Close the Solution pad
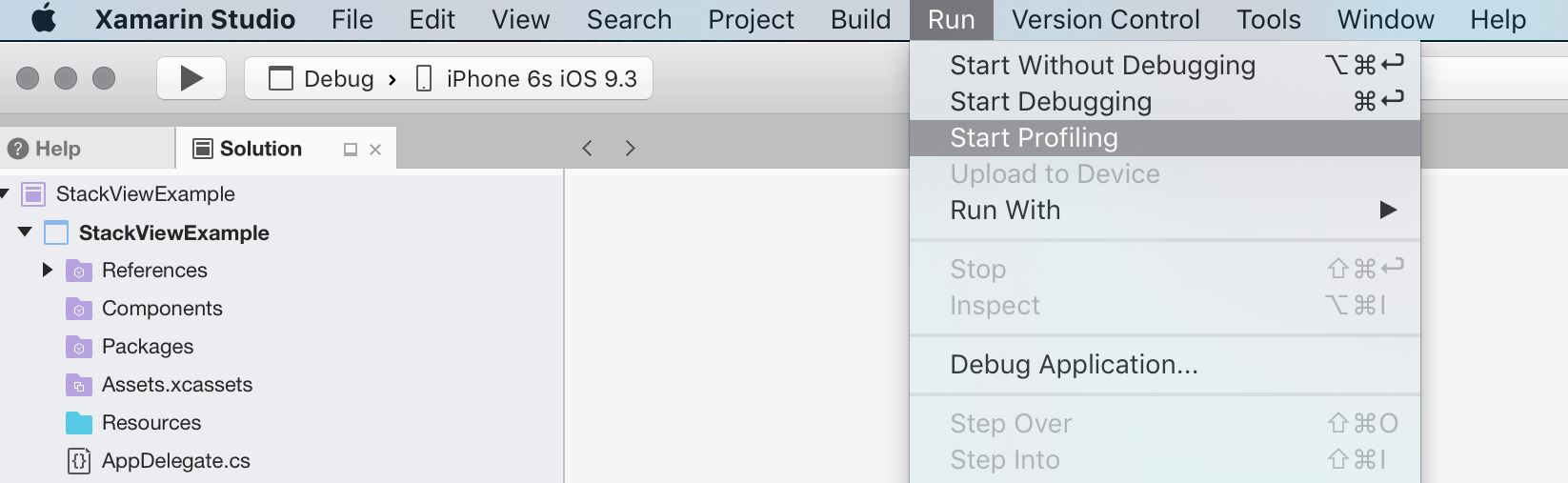The width and height of the screenshot is (1568, 483). (375, 150)
